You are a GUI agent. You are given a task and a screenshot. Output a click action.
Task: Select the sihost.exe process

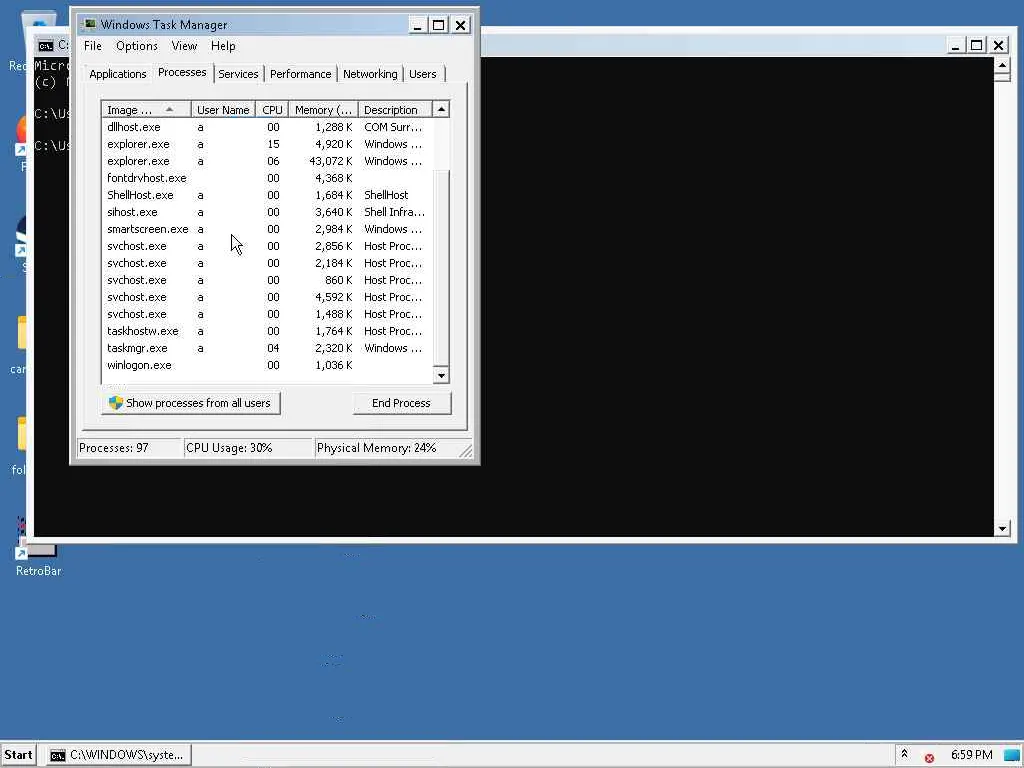coord(267,212)
